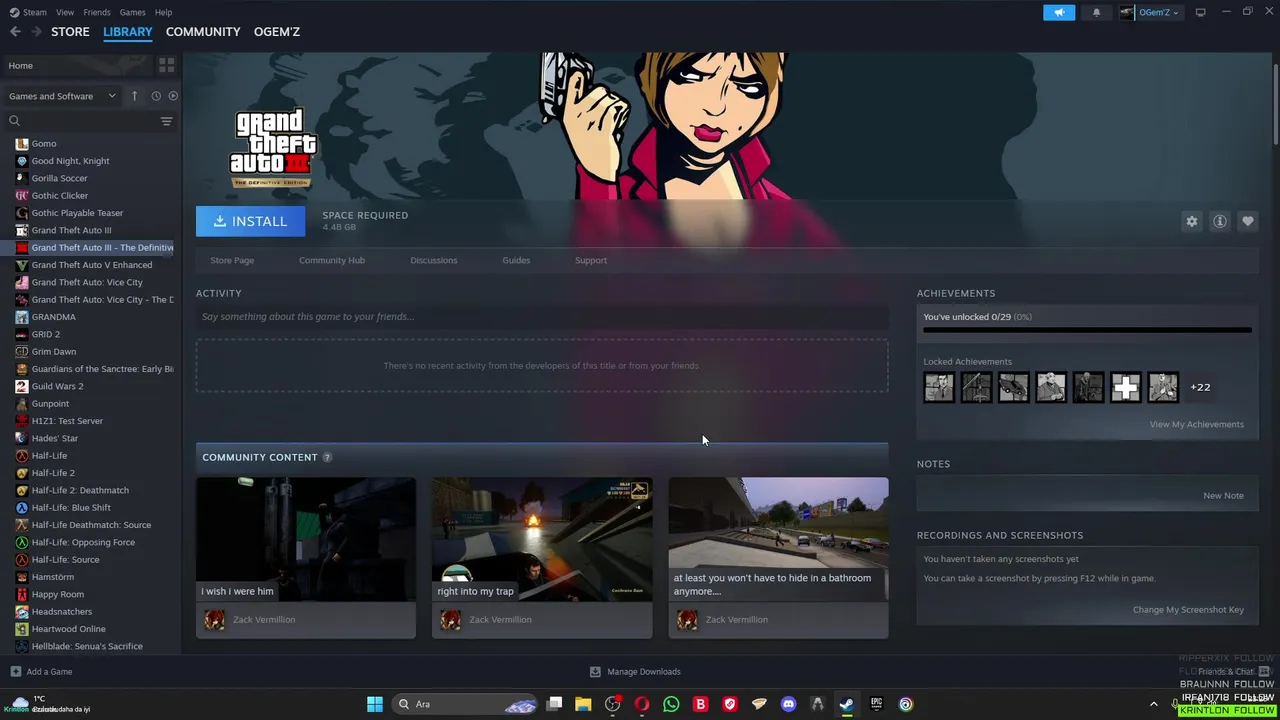
Task: Open the 'hide in a bathroom' screenshot
Action: [x=778, y=540]
